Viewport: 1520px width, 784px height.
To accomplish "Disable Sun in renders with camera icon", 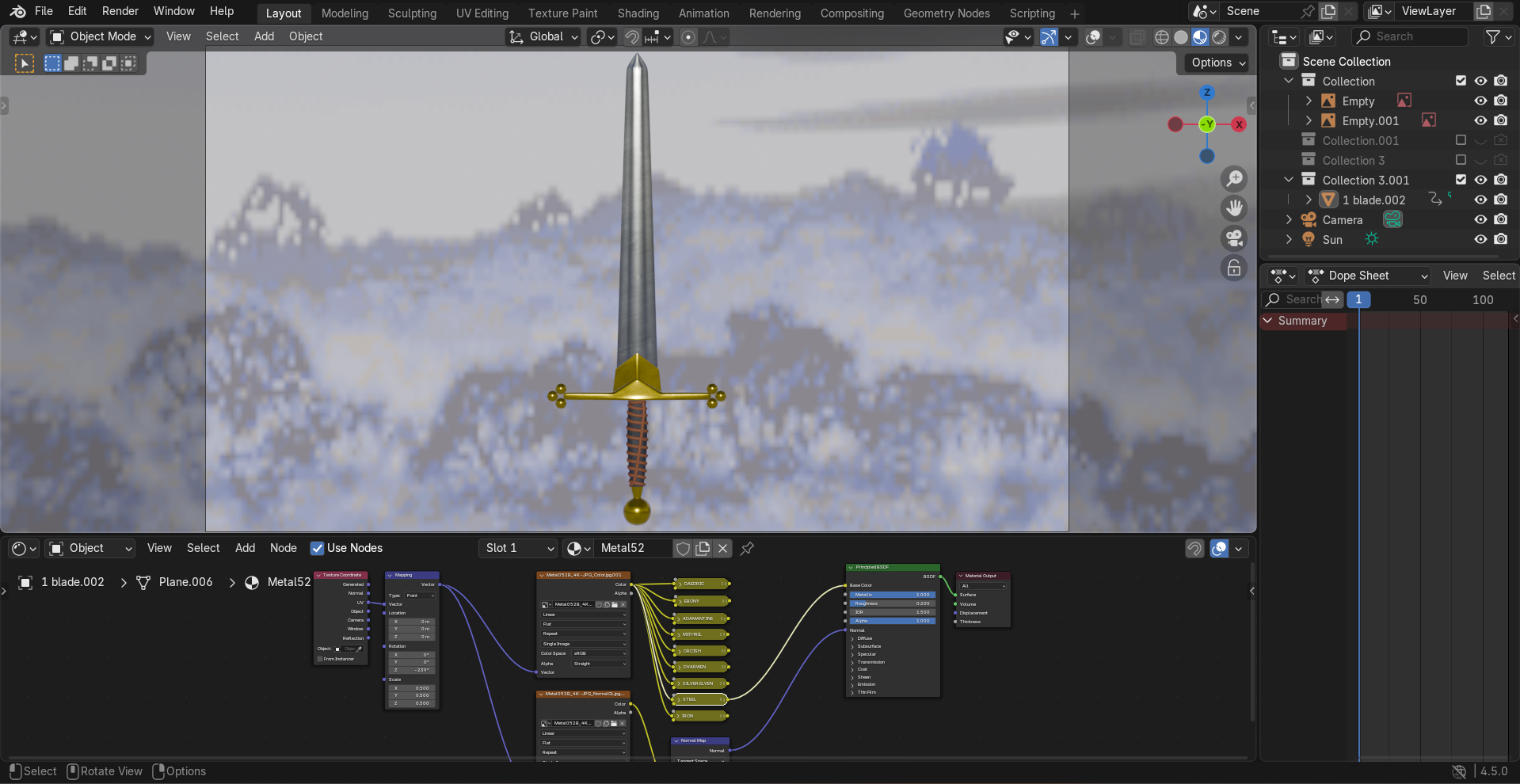I will coord(1500,239).
